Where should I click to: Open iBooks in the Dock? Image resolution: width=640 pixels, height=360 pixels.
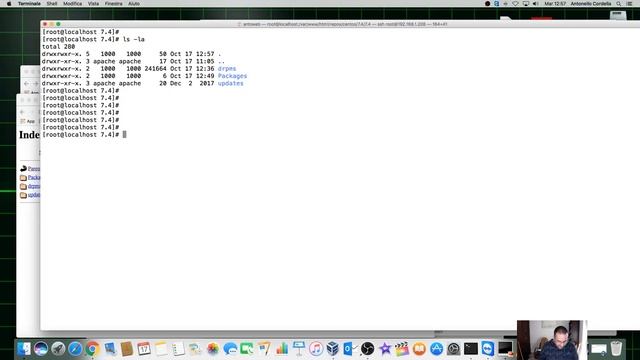click(419, 349)
